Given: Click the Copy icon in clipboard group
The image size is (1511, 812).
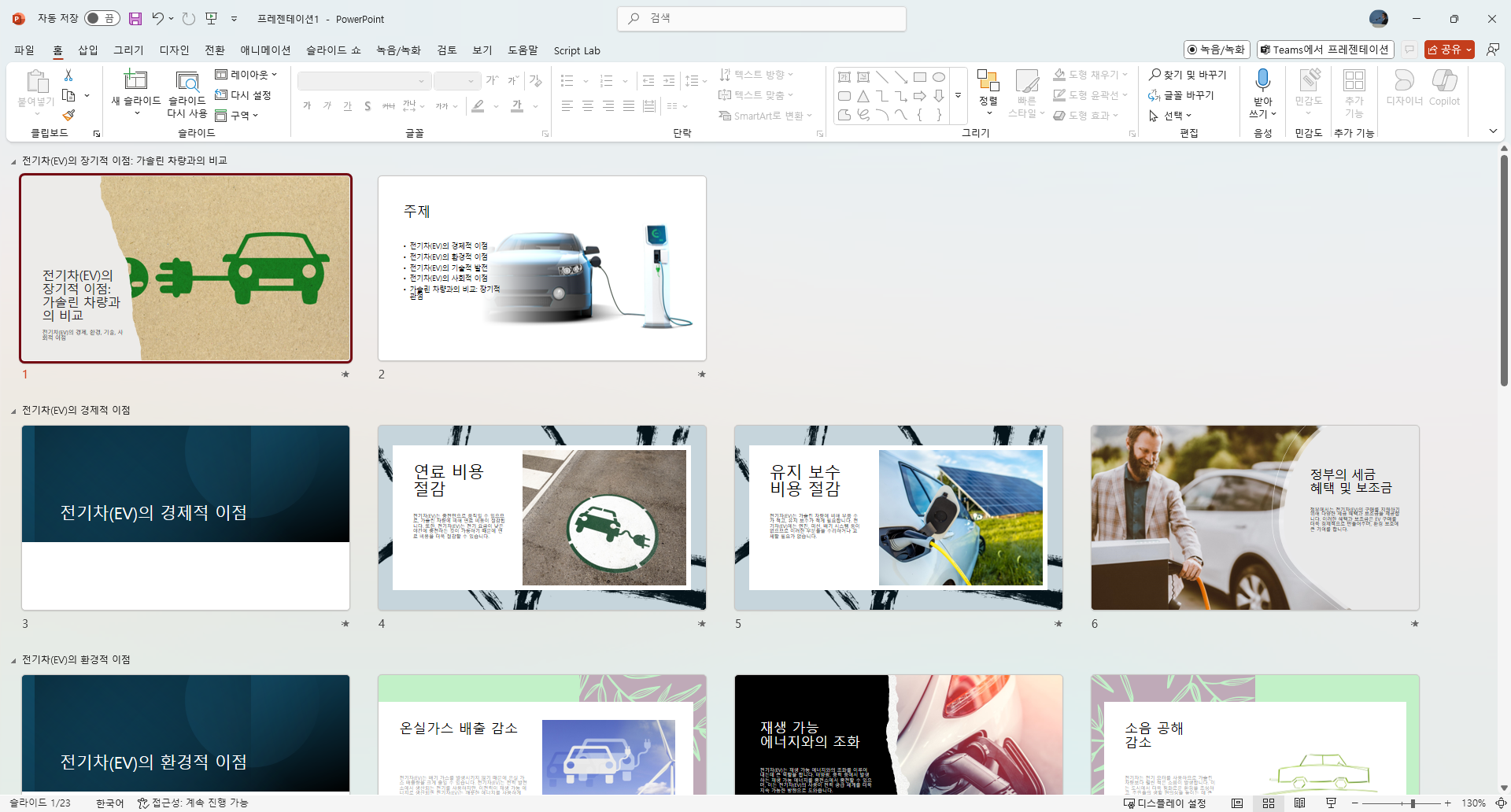Looking at the screenshot, I should tap(68, 95).
